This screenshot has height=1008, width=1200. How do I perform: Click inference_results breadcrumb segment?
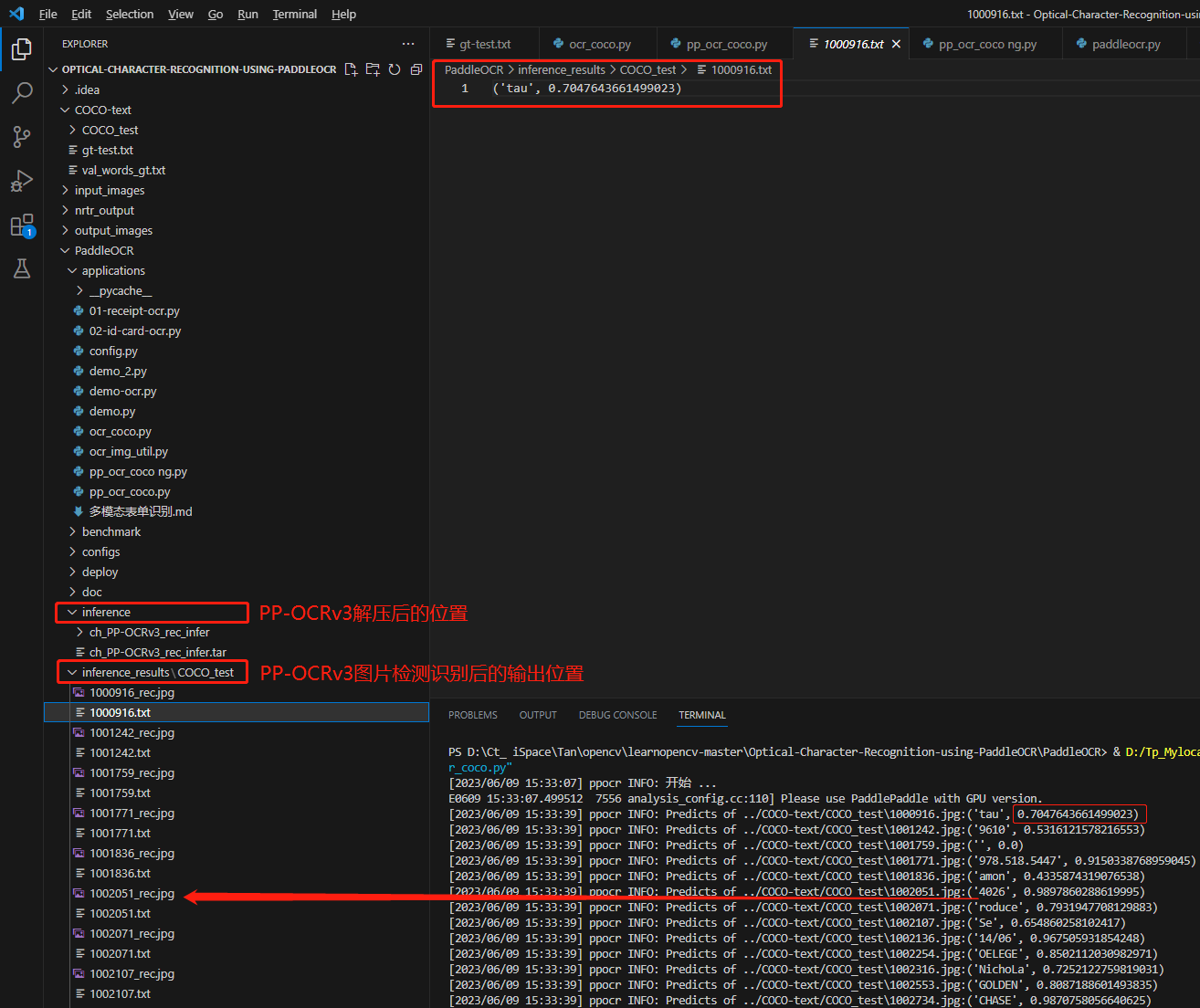(x=562, y=69)
